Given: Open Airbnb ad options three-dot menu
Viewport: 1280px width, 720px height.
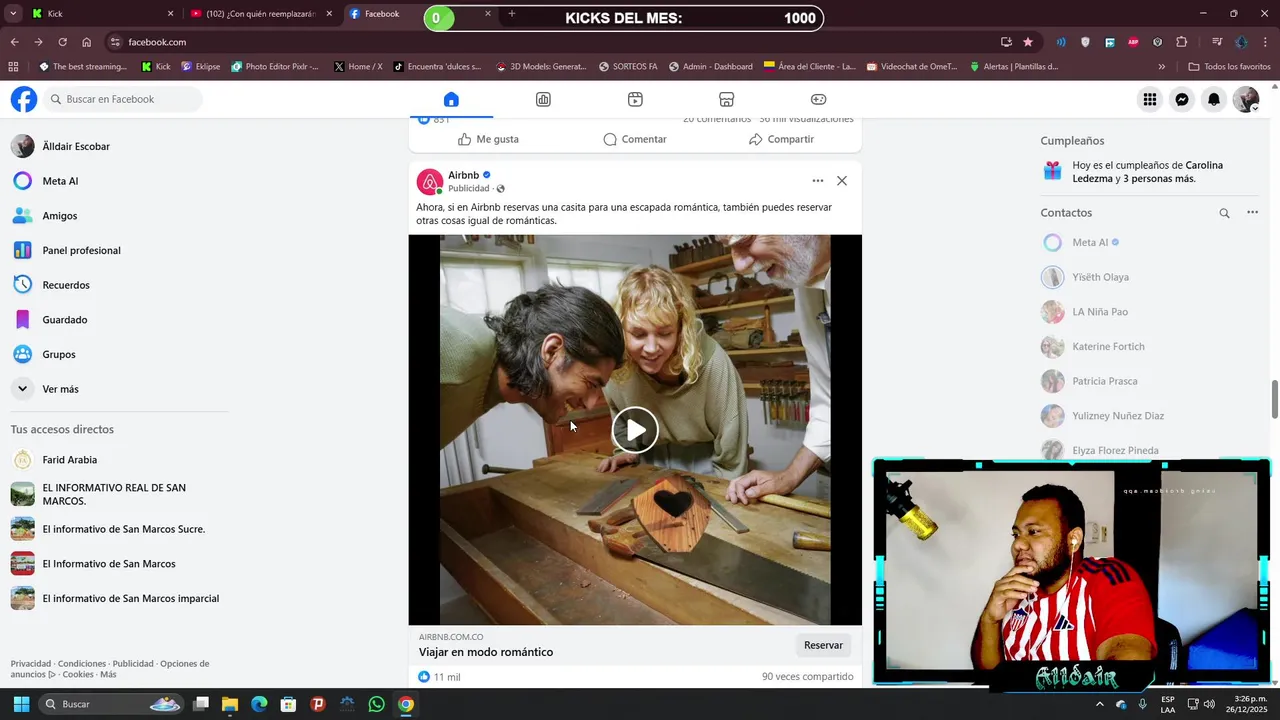Looking at the screenshot, I should coord(818,181).
